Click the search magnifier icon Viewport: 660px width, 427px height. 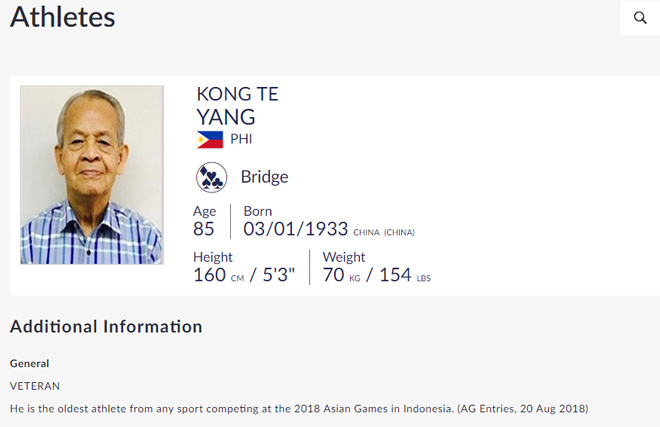click(x=640, y=18)
